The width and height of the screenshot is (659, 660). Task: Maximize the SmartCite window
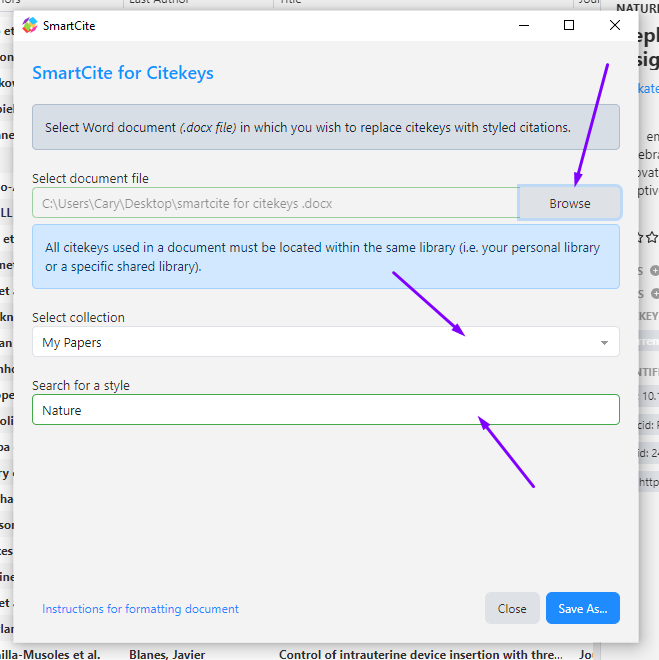click(x=569, y=25)
